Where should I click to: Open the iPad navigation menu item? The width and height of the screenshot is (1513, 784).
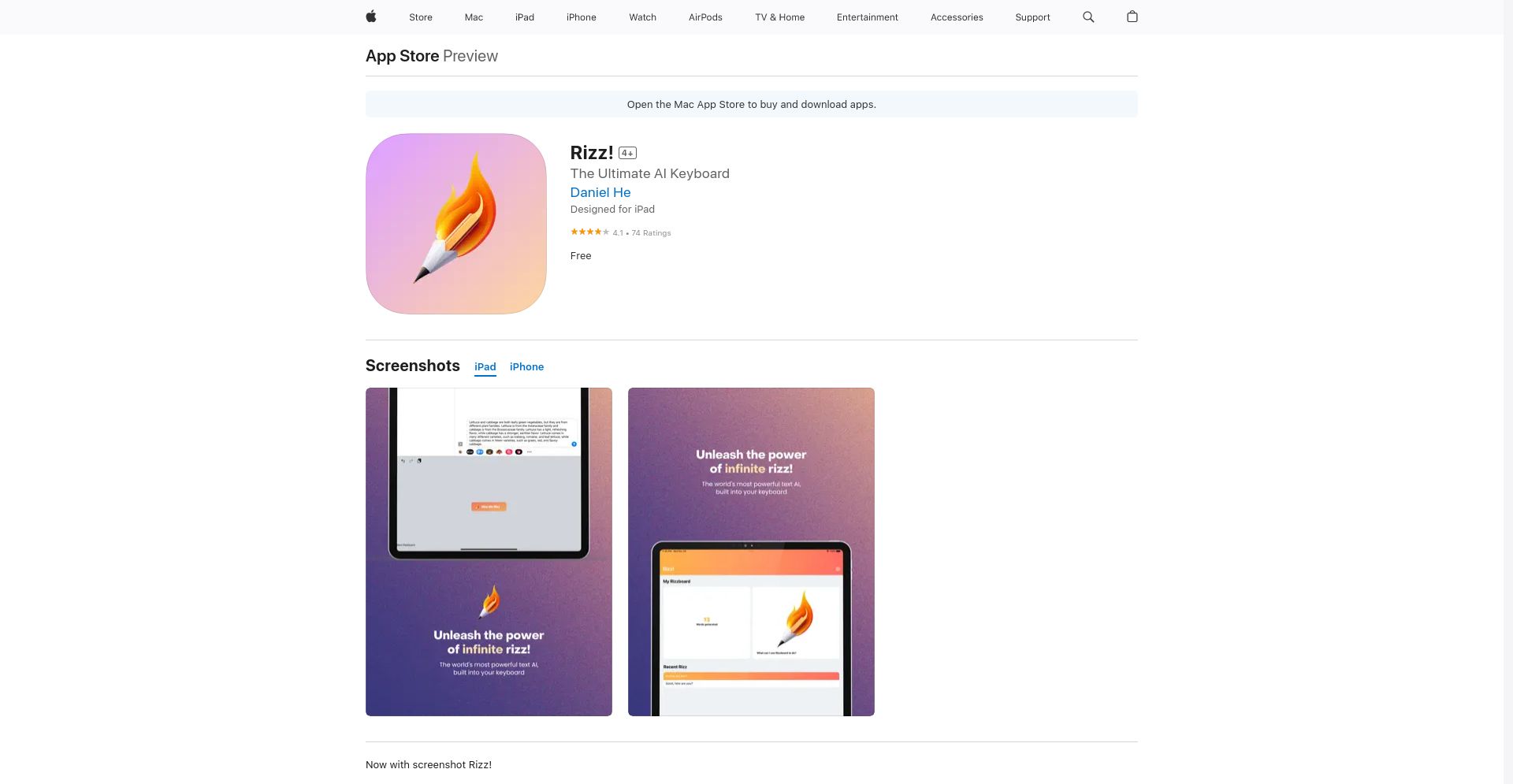525,17
